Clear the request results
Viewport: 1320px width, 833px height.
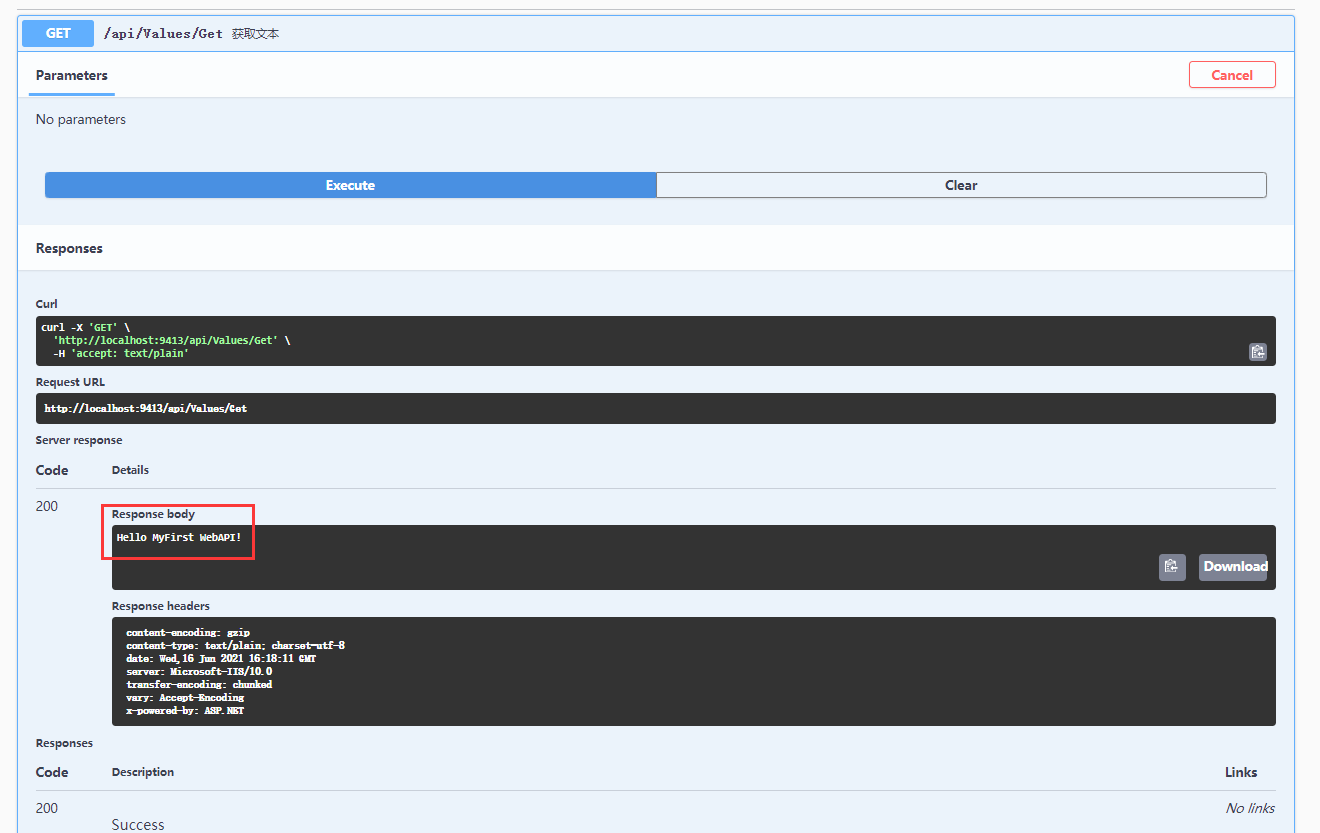tap(960, 184)
